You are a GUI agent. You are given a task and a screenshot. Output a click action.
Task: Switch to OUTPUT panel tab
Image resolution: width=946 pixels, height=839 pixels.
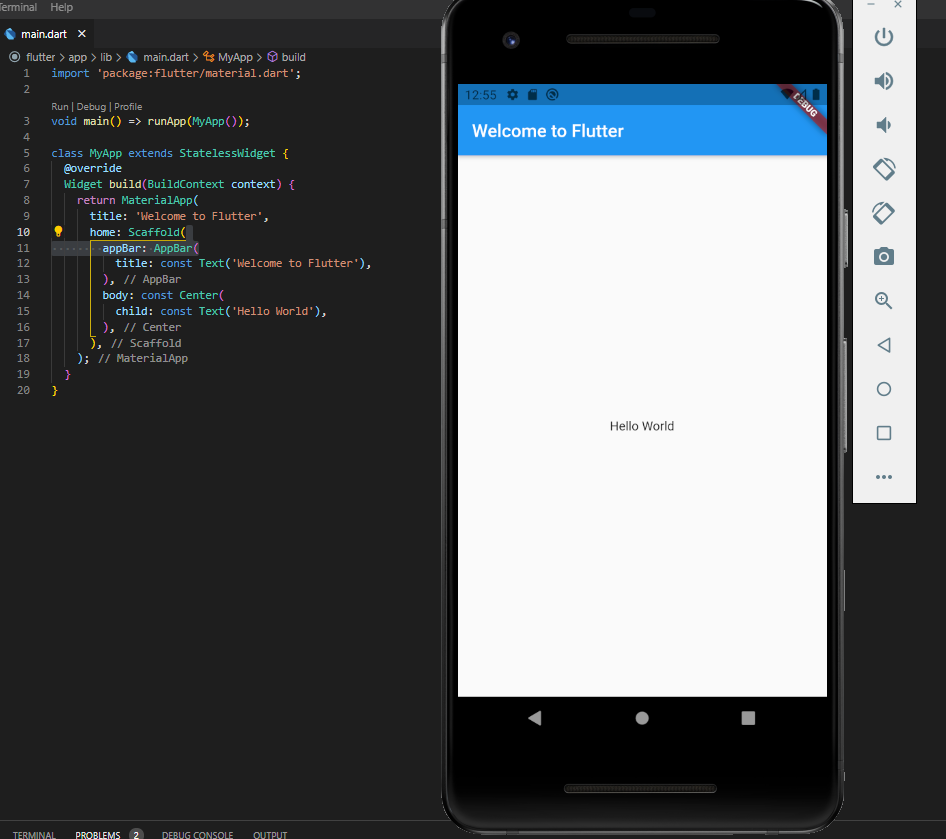[x=270, y=835]
